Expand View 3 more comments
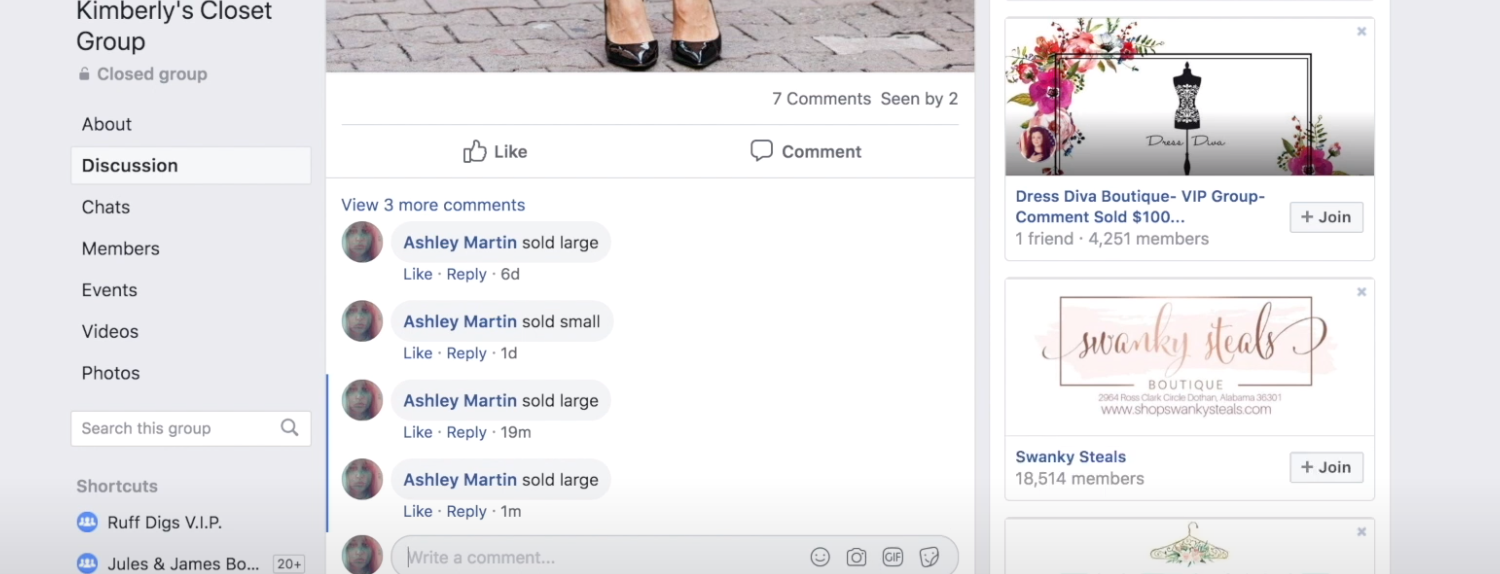This screenshot has width=1500, height=574. click(x=433, y=205)
